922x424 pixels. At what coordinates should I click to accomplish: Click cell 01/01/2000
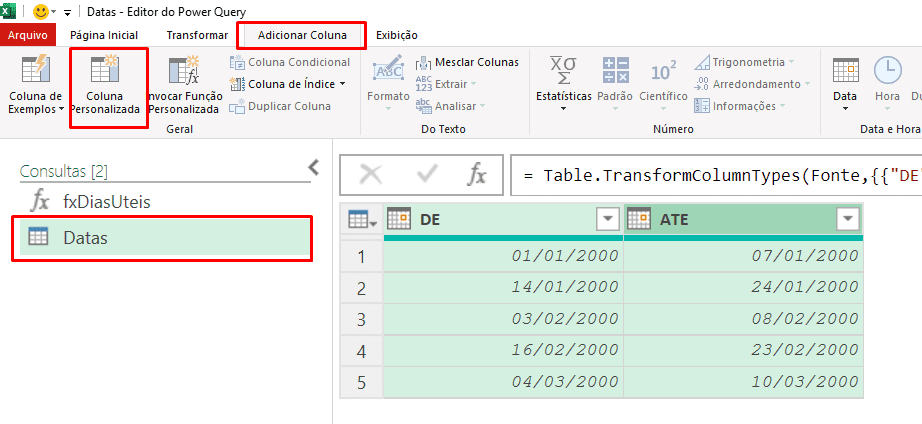click(504, 256)
